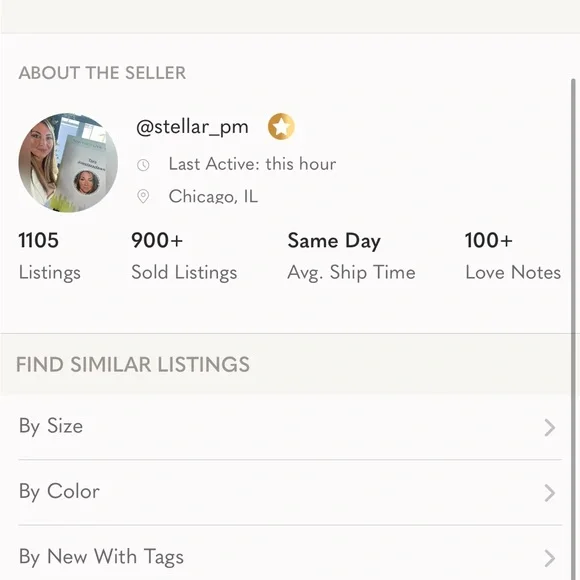This screenshot has width=580, height=580.
Task: Select By Color similar listings row
Action: tap(290, 492)
